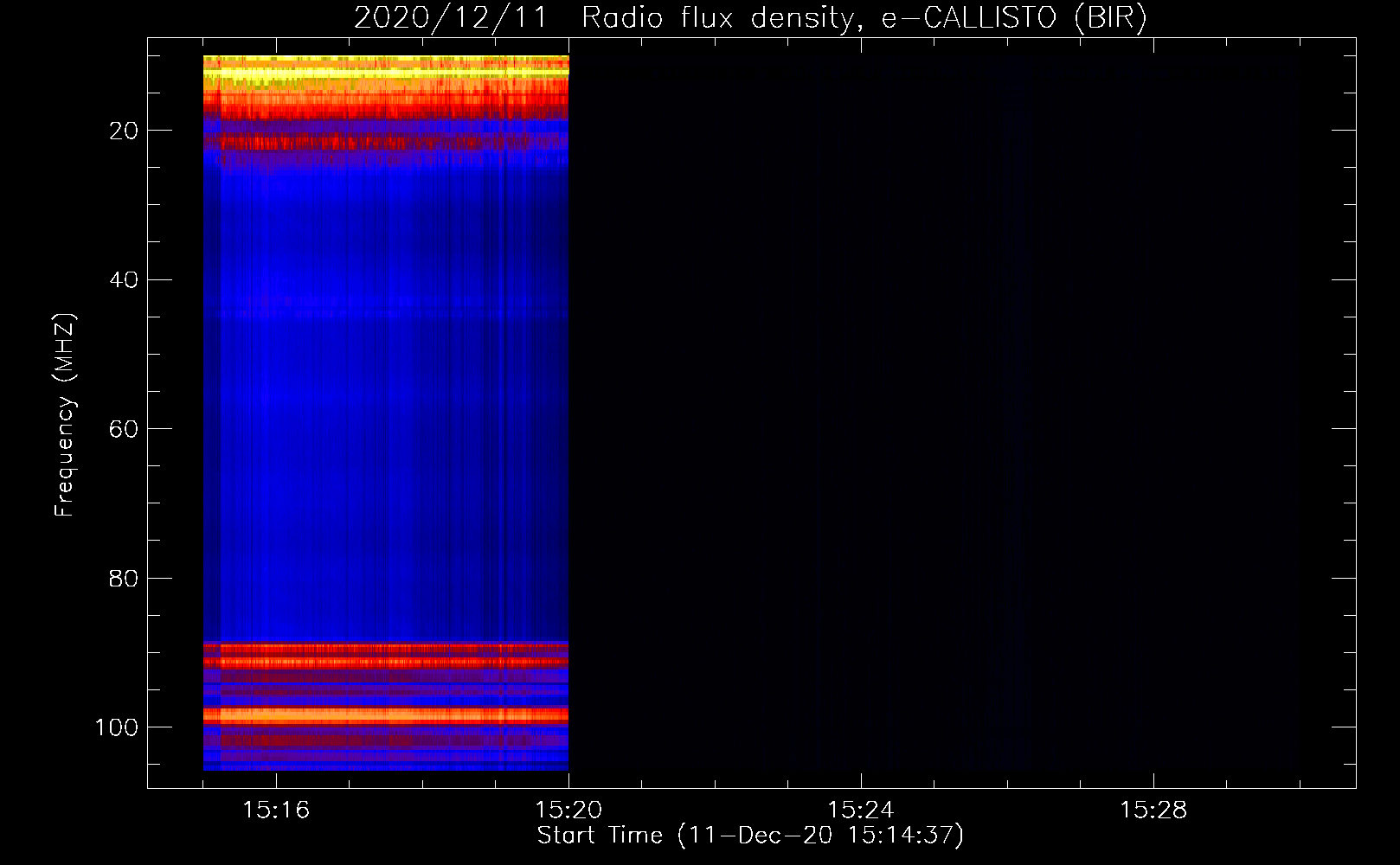Click the '20' frequency tick label
The height and width of the screenshot is (865, 1400).
124,131
